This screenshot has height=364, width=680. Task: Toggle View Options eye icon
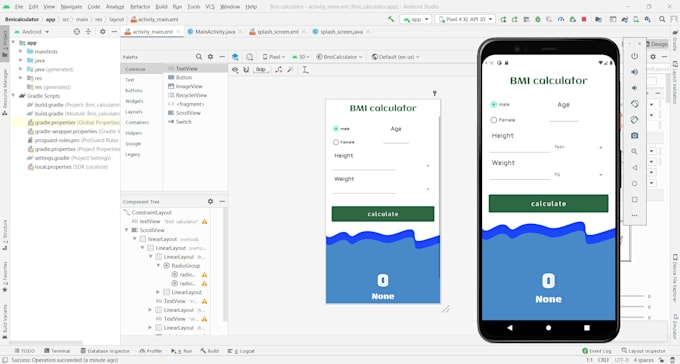[x=235, y=70]
